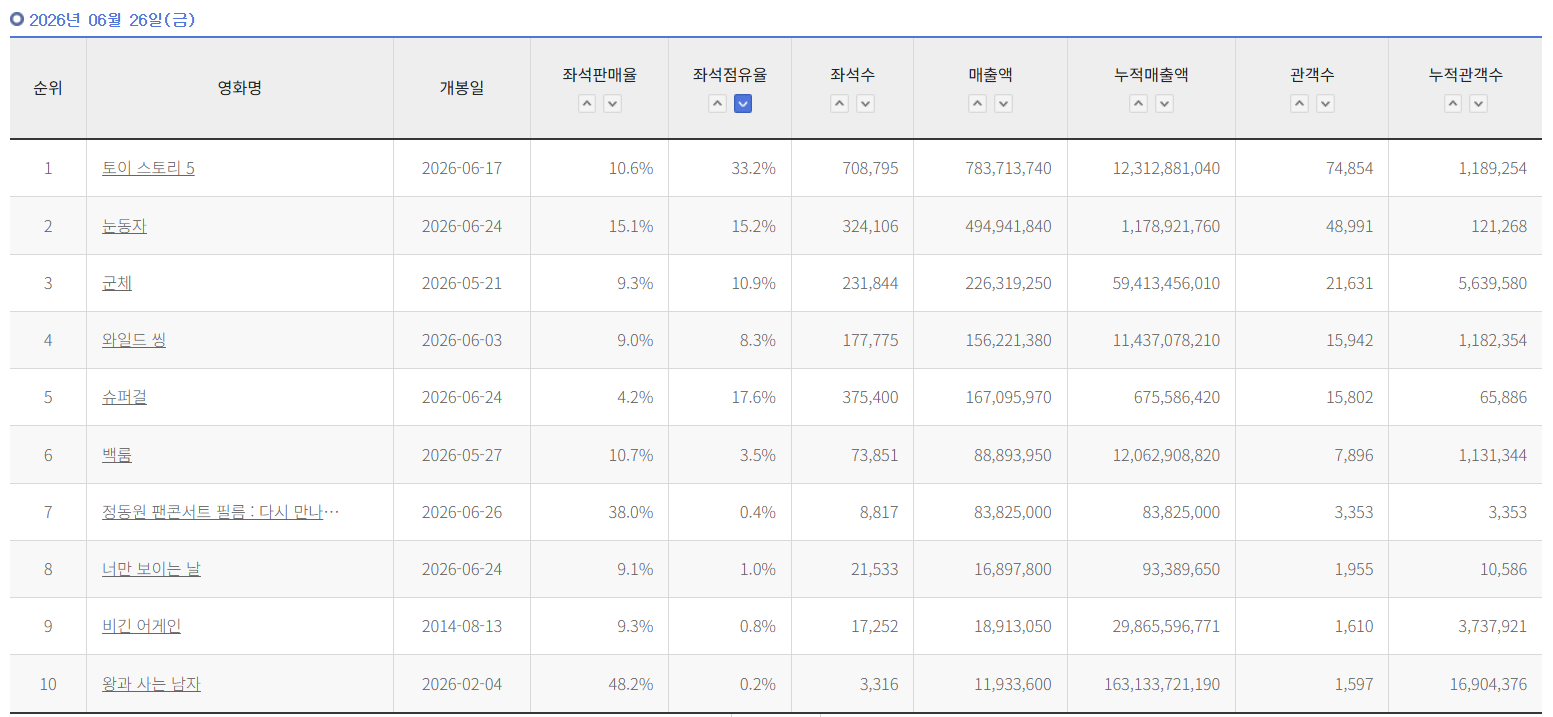Sort 누적관객수 ascending with up arrow
The image size is (1553, 717).
(1453, 103)
